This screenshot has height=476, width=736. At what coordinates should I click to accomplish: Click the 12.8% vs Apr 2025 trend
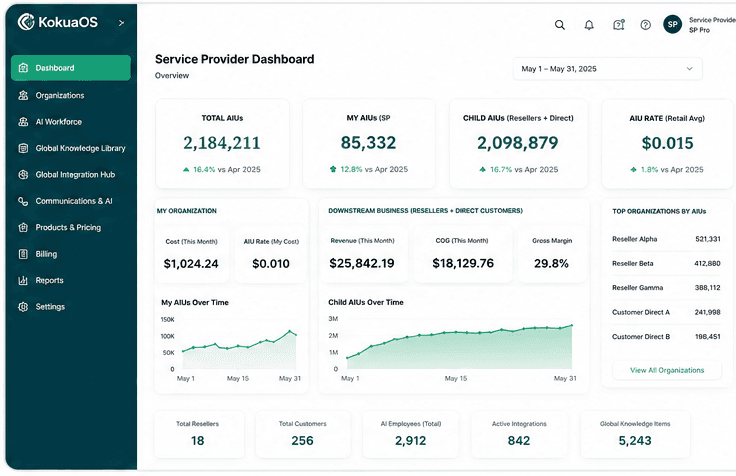point(368,169)
